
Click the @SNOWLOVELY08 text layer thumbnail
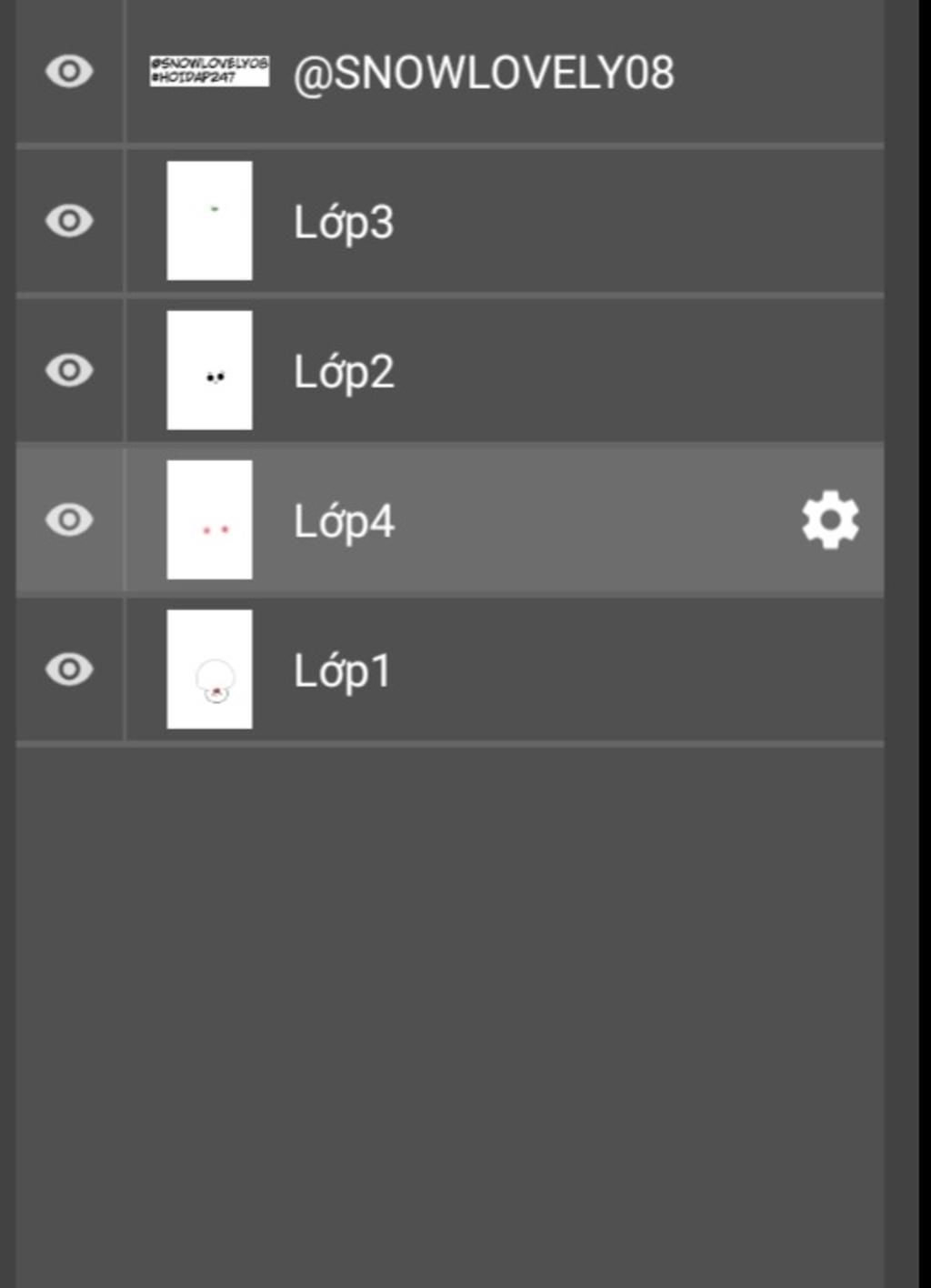click(209, 71)
